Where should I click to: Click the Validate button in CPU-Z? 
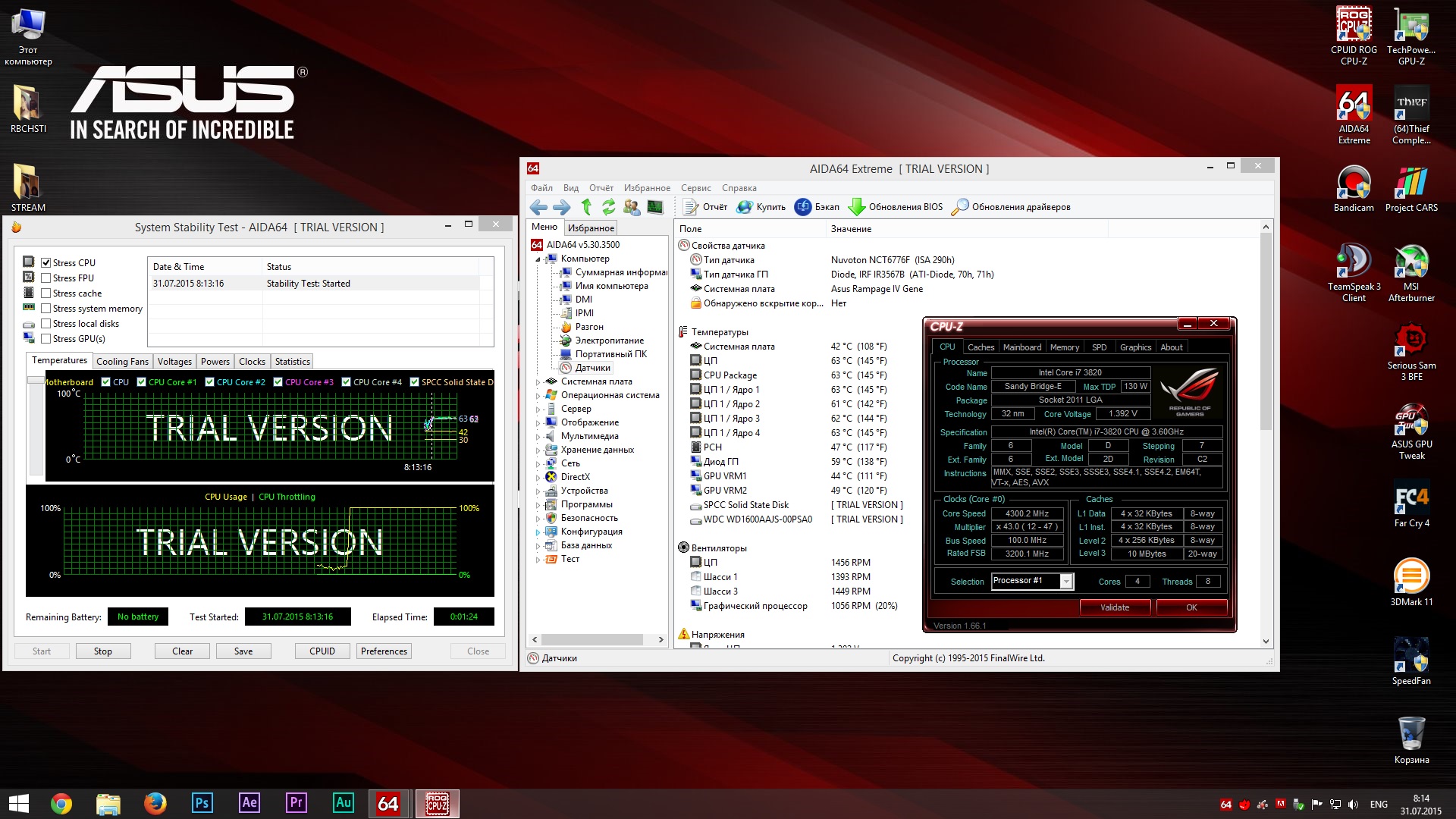click(1115, 607)
